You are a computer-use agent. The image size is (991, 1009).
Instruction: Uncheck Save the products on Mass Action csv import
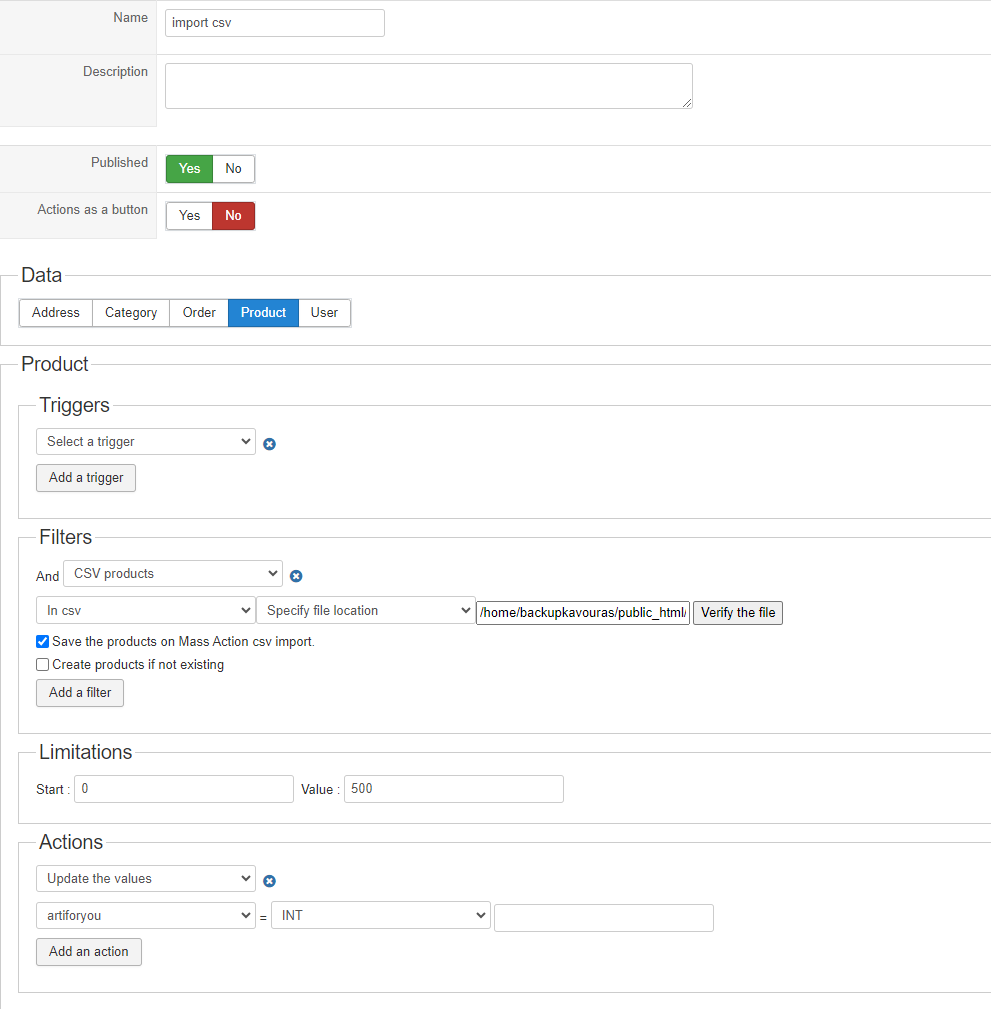tap(42, 642)
